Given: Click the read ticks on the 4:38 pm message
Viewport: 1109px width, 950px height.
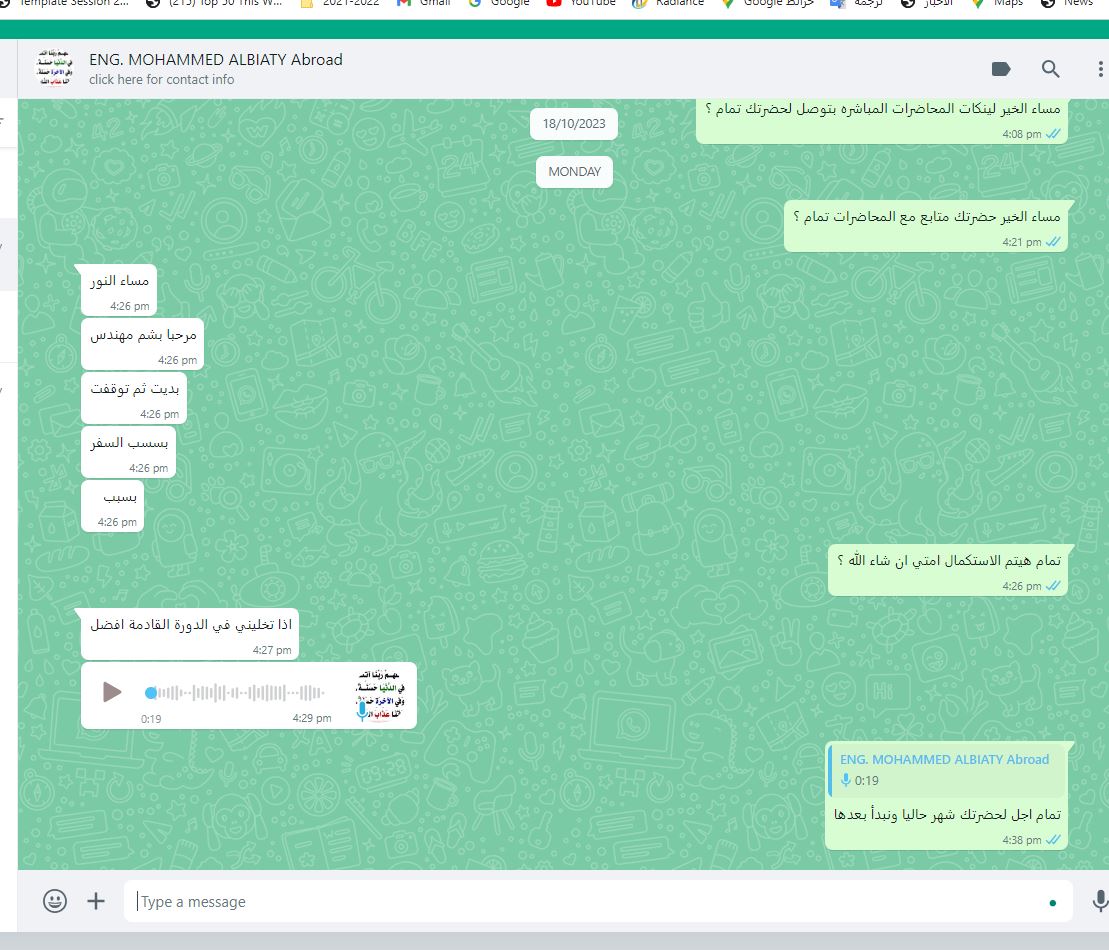Looking at the screenshot, I should 1053,840.
